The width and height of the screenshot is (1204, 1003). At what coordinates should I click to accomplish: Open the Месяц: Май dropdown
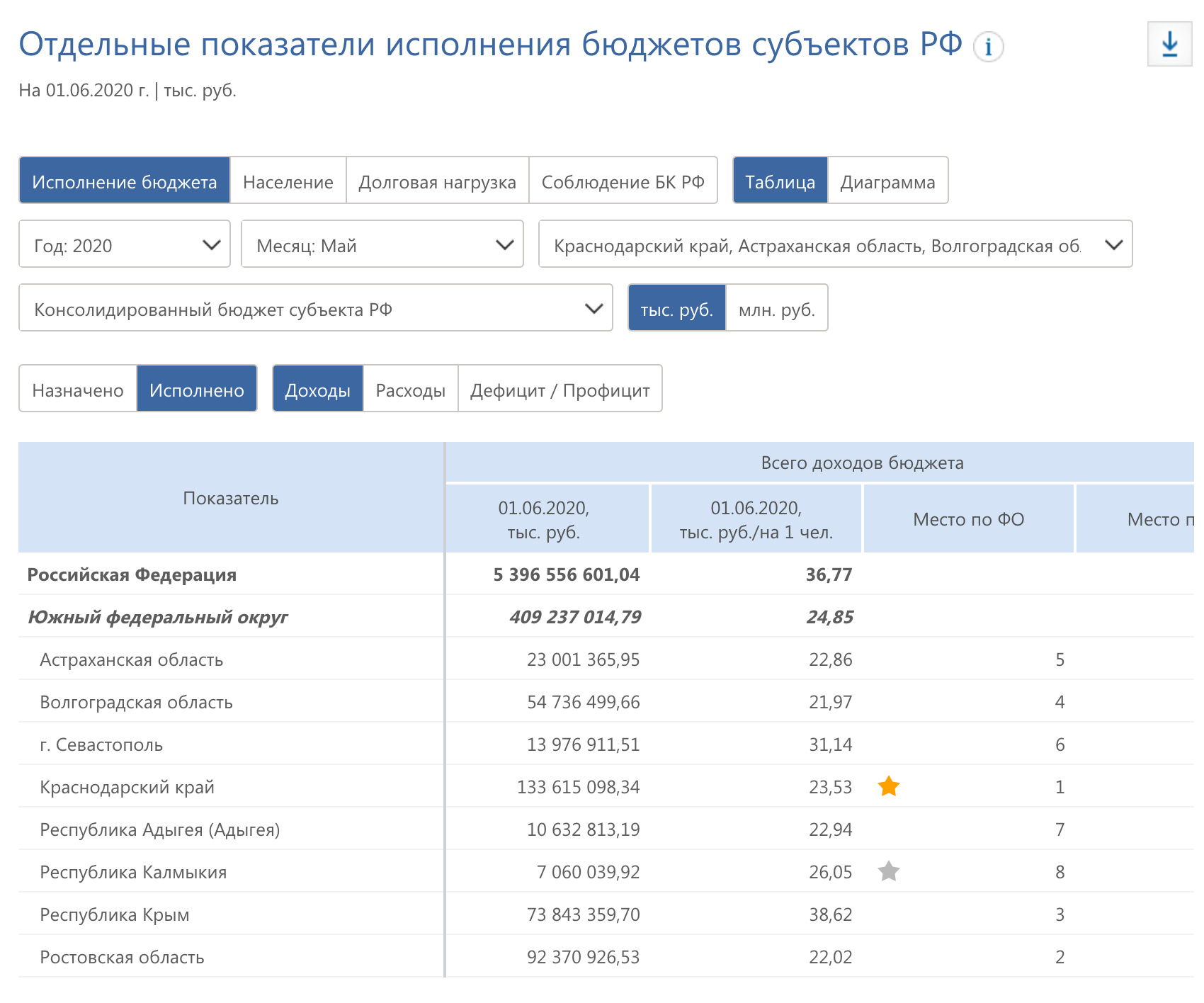coord(382,244)
